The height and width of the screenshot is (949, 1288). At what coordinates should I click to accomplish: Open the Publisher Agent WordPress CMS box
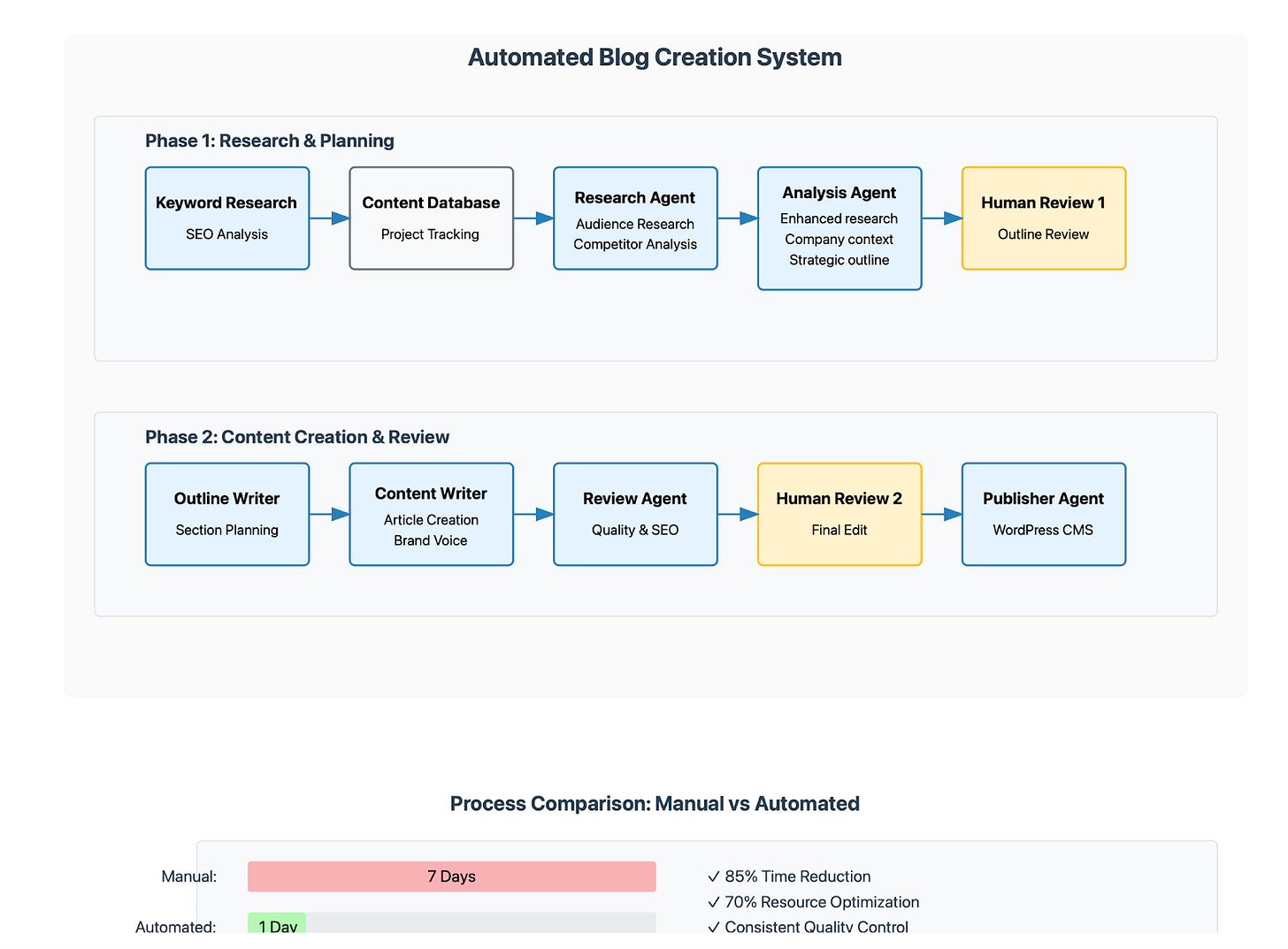[1043, 514]
